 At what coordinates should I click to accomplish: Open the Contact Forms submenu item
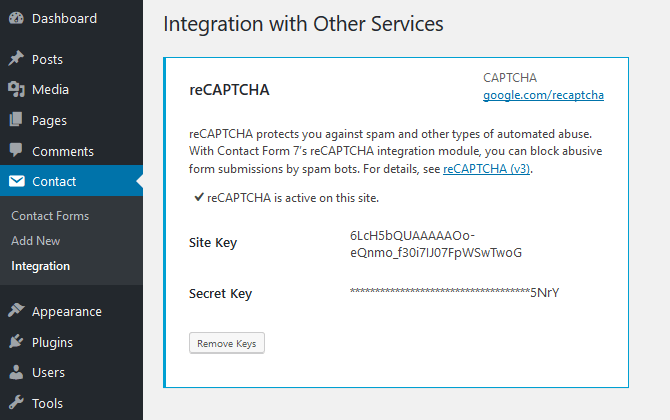[x=50, y=216]
